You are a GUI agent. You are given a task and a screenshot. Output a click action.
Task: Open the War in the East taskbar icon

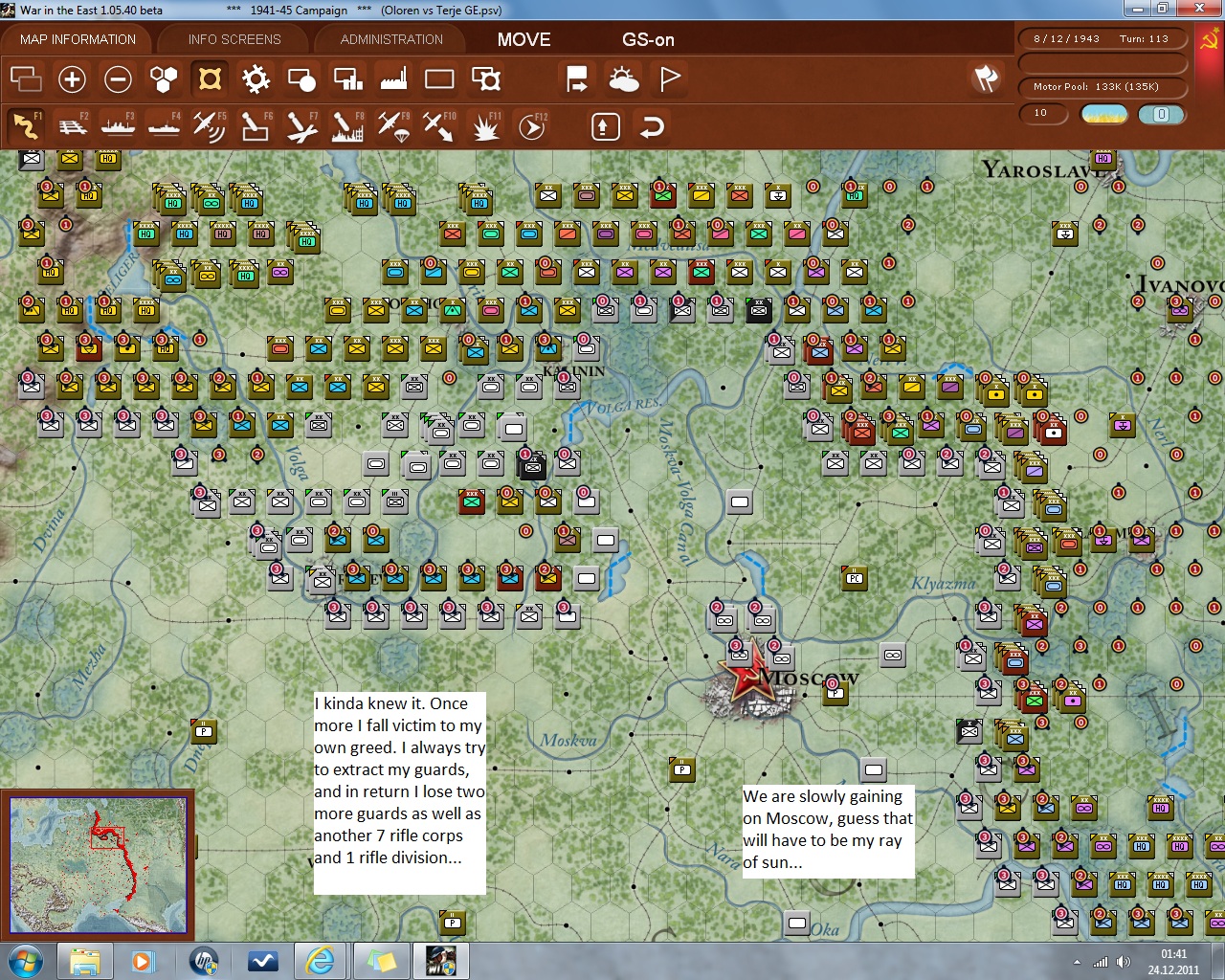(440, 960)
